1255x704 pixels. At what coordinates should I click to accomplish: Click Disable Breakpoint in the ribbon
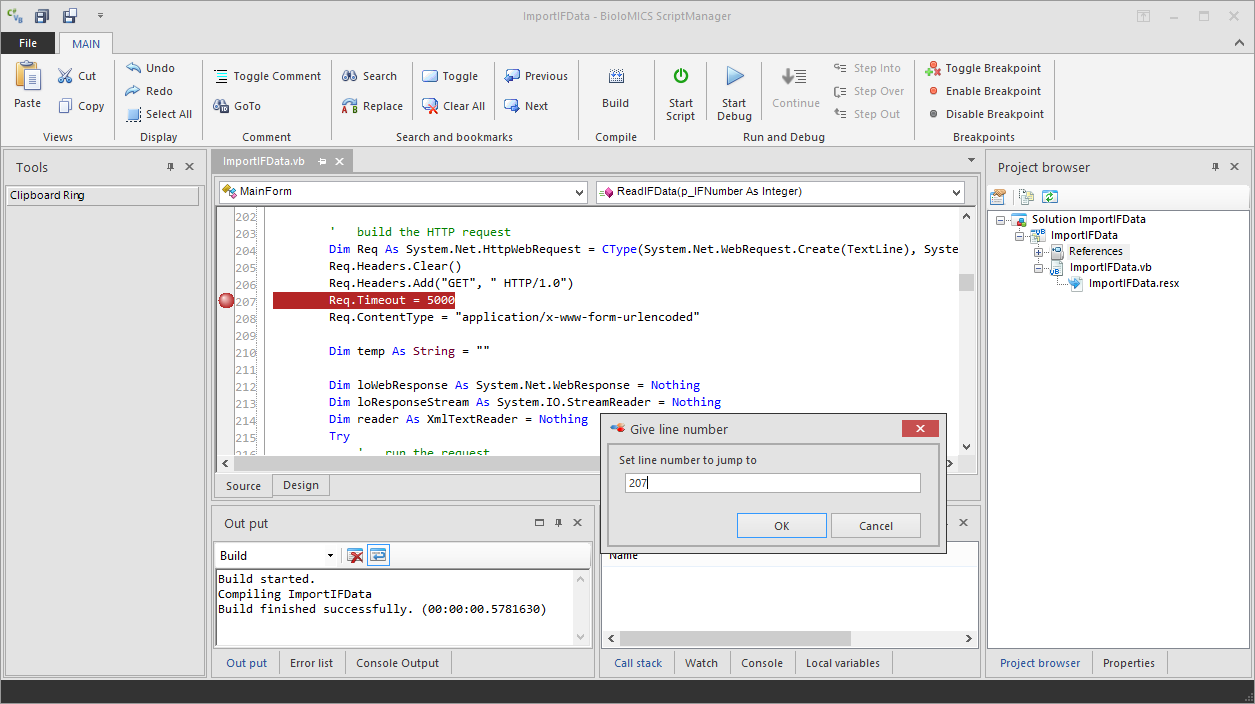point(985,114)
